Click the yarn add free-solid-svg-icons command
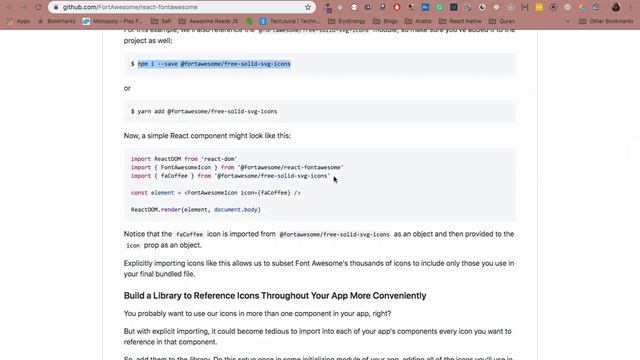The width and height of the screenshot is (640, 360). click(x=207, y=111)
